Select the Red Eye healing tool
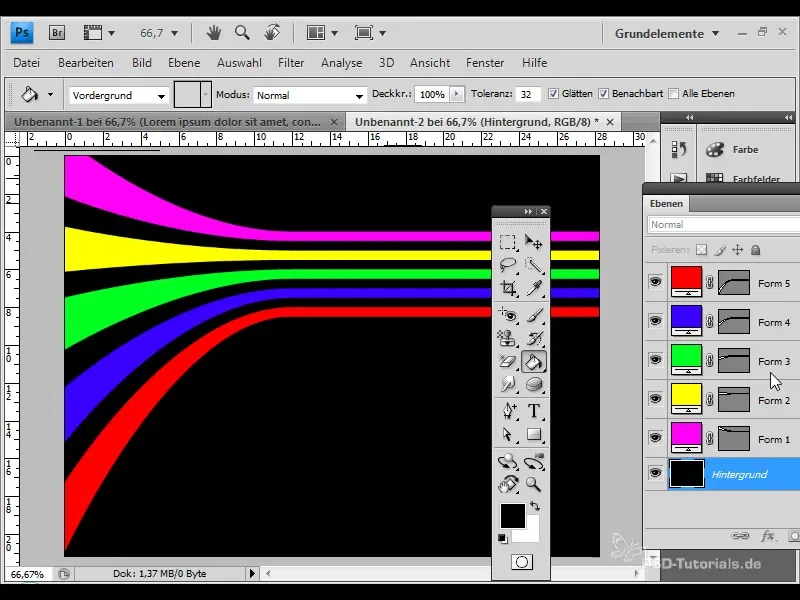This screenshot has height=600, width=800. pos(507,315)
